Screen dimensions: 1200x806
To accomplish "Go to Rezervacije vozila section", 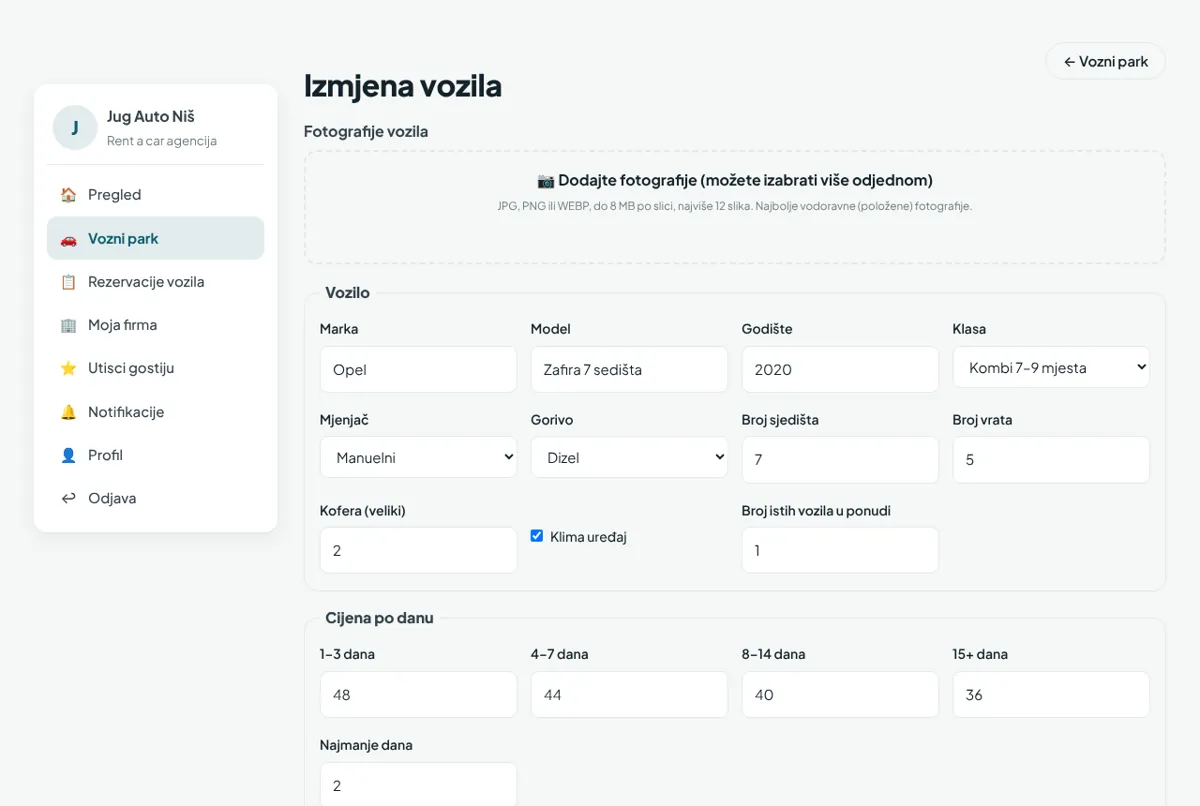I will tap(155, 282).
